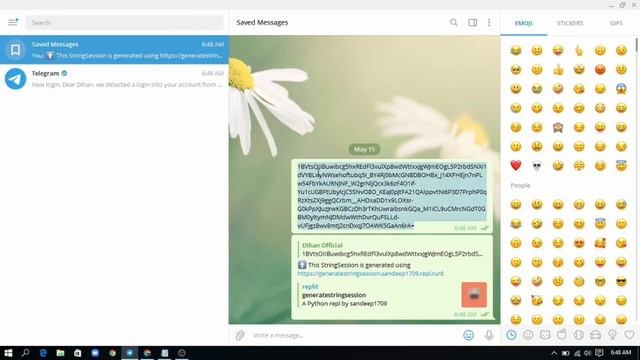The image size is (640, 360).
Task: Switch to the GIFS tab
Action: pyautogui.click(x=616, y=23)
